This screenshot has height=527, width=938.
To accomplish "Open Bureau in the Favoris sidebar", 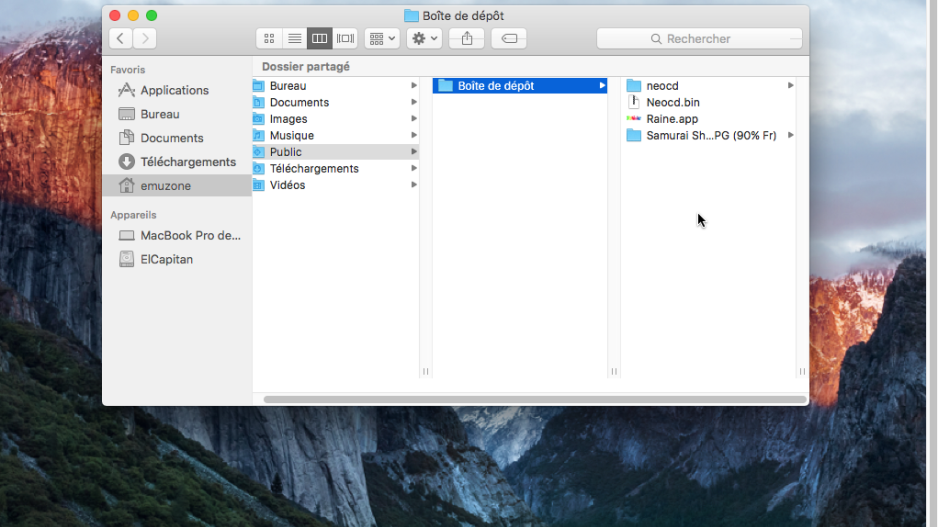I will (x=177, y=114).
